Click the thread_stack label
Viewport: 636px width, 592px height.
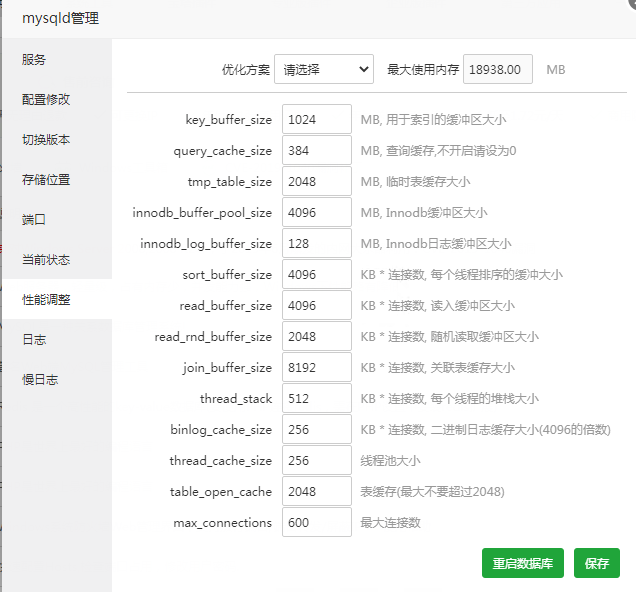[236, 399]
